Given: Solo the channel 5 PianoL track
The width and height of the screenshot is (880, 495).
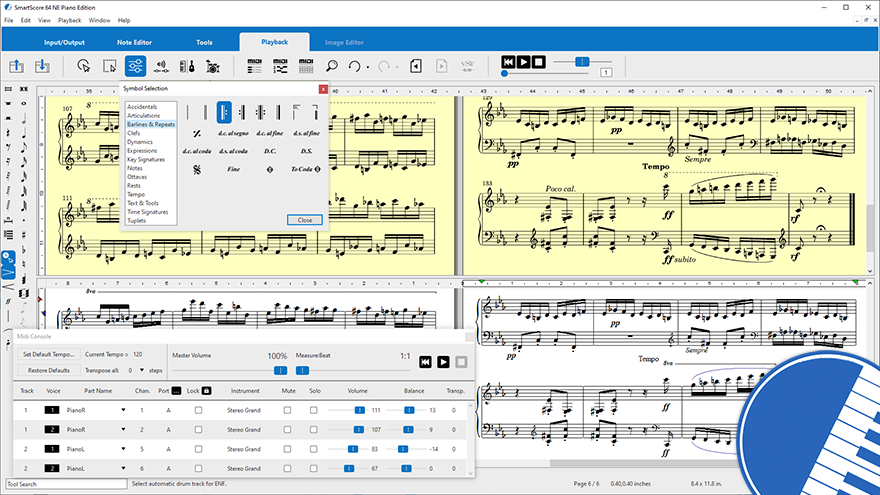Looking at the screenshot, I should (314, 449).
